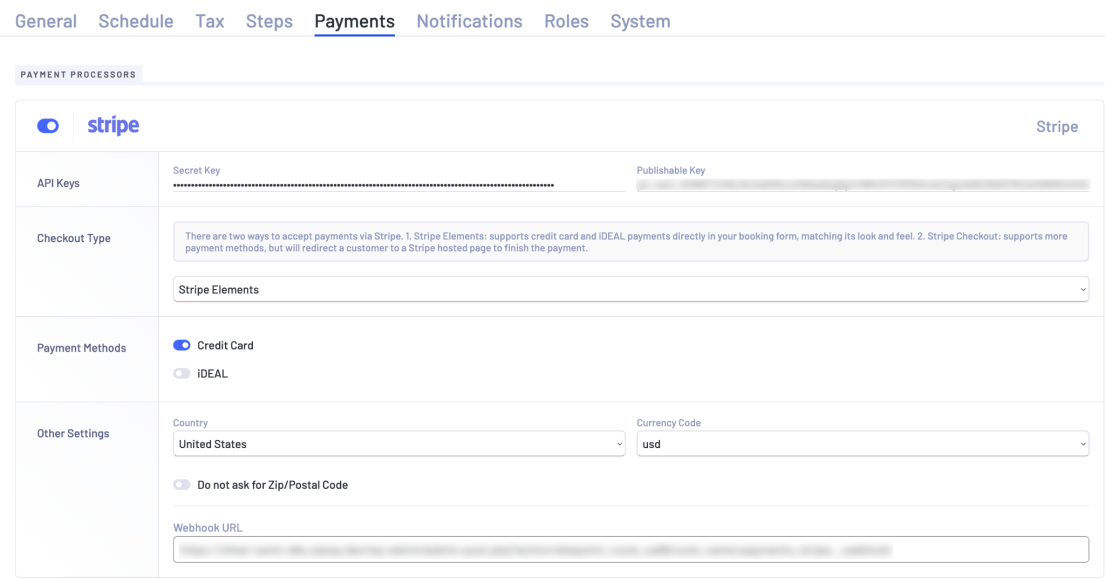1105x578 pixels.
Task: Click the Publishable Key field
Action: (863, 185)
